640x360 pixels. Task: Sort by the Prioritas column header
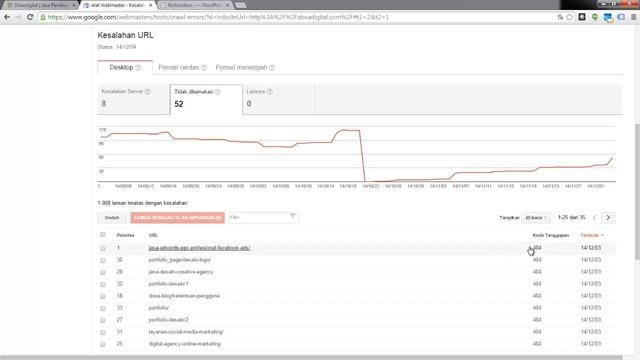click(125, 235)
